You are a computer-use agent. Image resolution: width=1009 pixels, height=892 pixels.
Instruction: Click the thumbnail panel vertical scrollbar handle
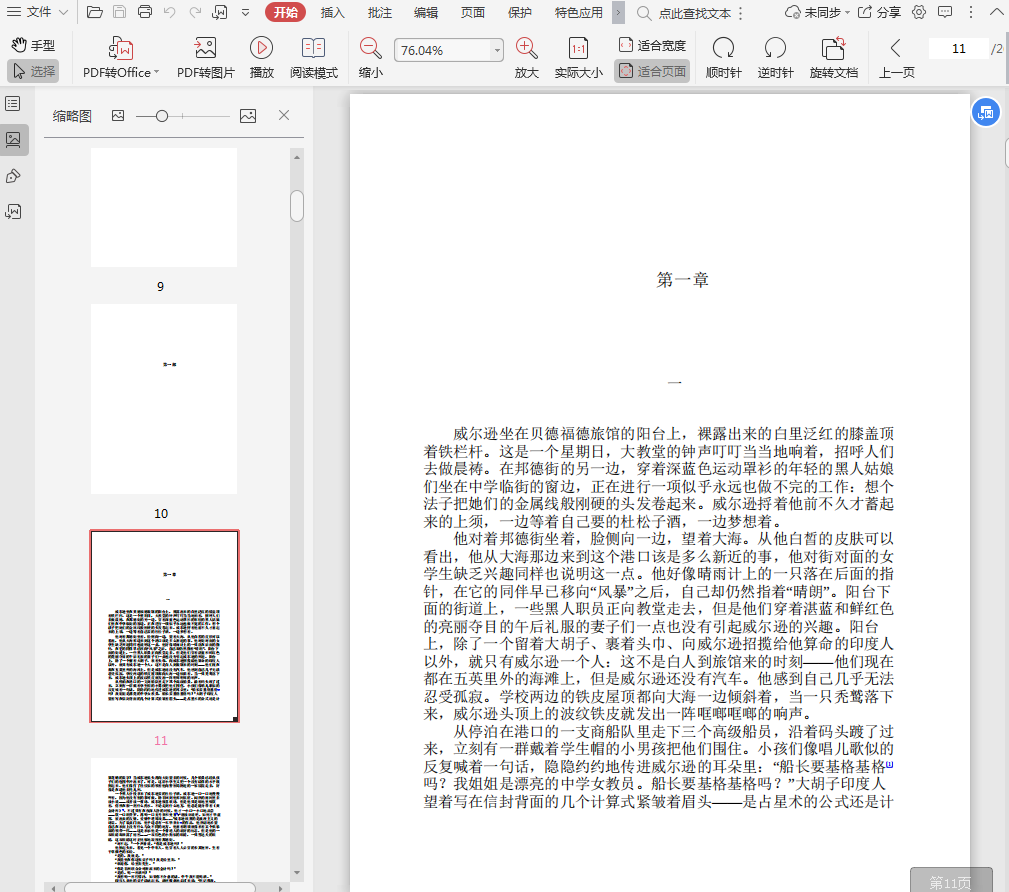point(297,206)
